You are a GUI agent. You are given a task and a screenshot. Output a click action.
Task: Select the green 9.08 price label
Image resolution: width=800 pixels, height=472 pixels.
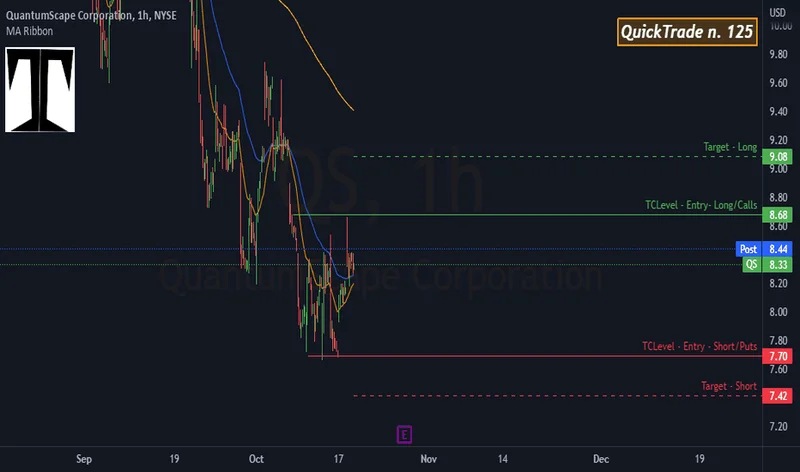point(776,157)
